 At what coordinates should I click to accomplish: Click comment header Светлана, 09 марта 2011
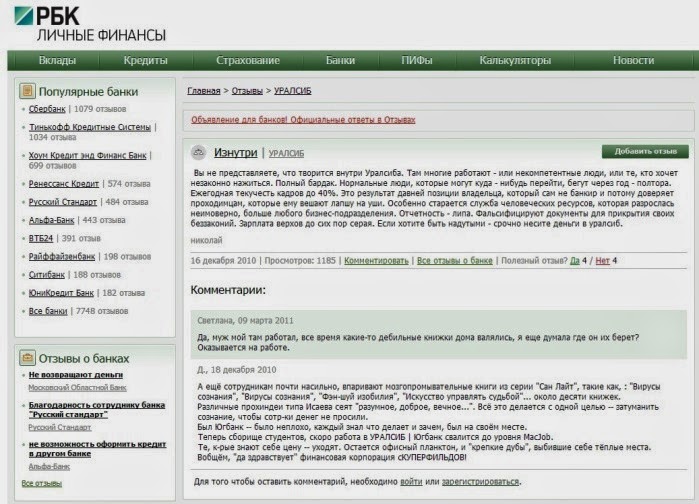245,321
